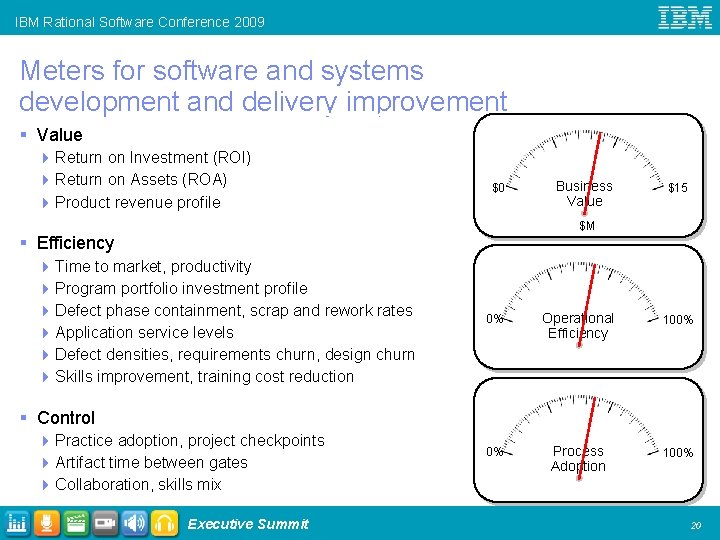Click the 'Value' heading
This screenshot has width=720, height=540.
[60, 135]
